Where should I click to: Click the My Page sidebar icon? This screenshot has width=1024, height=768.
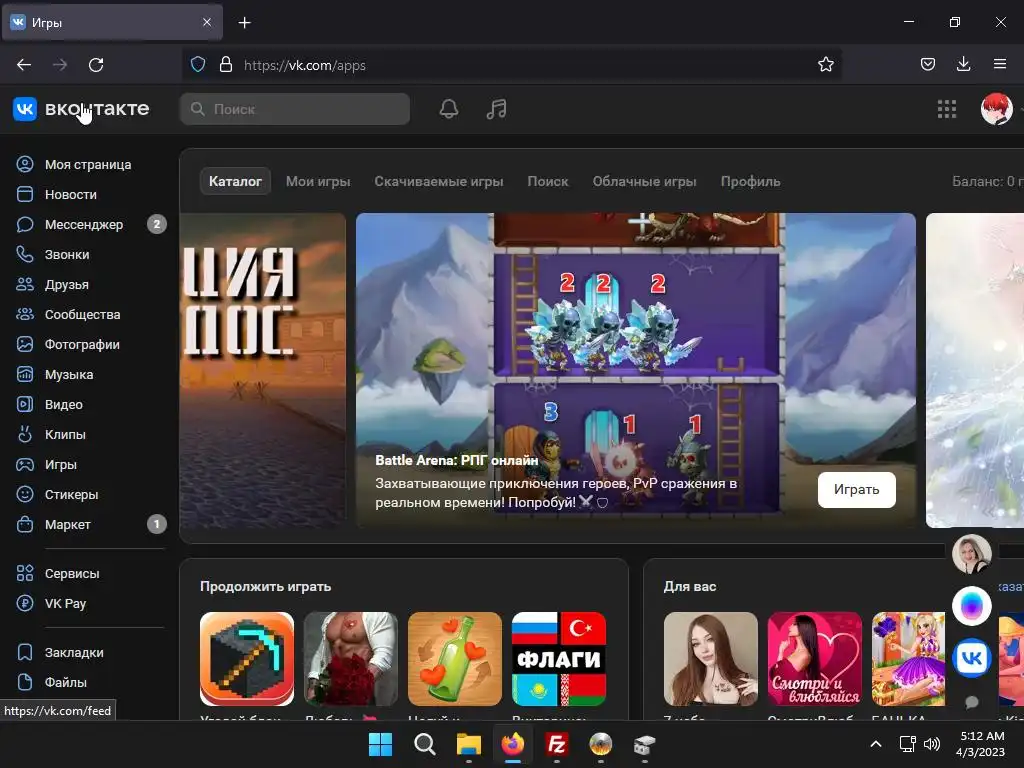pos(25,164)
